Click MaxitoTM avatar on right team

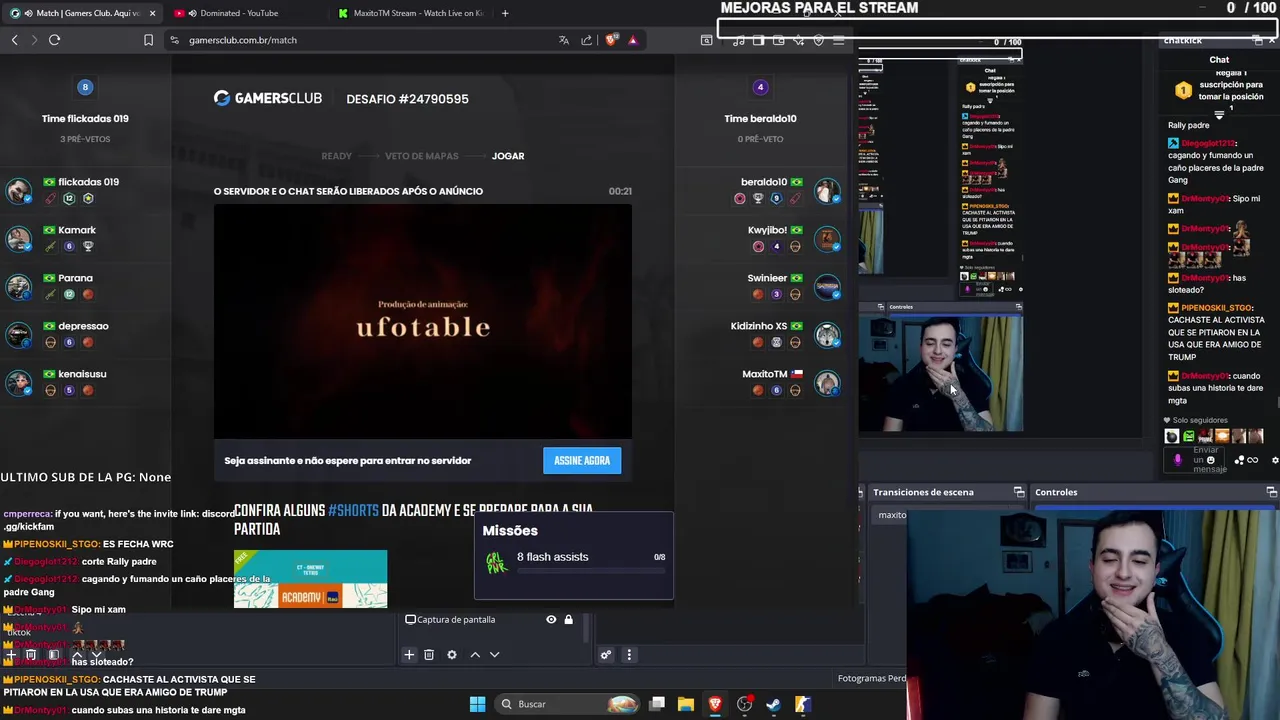827,383
